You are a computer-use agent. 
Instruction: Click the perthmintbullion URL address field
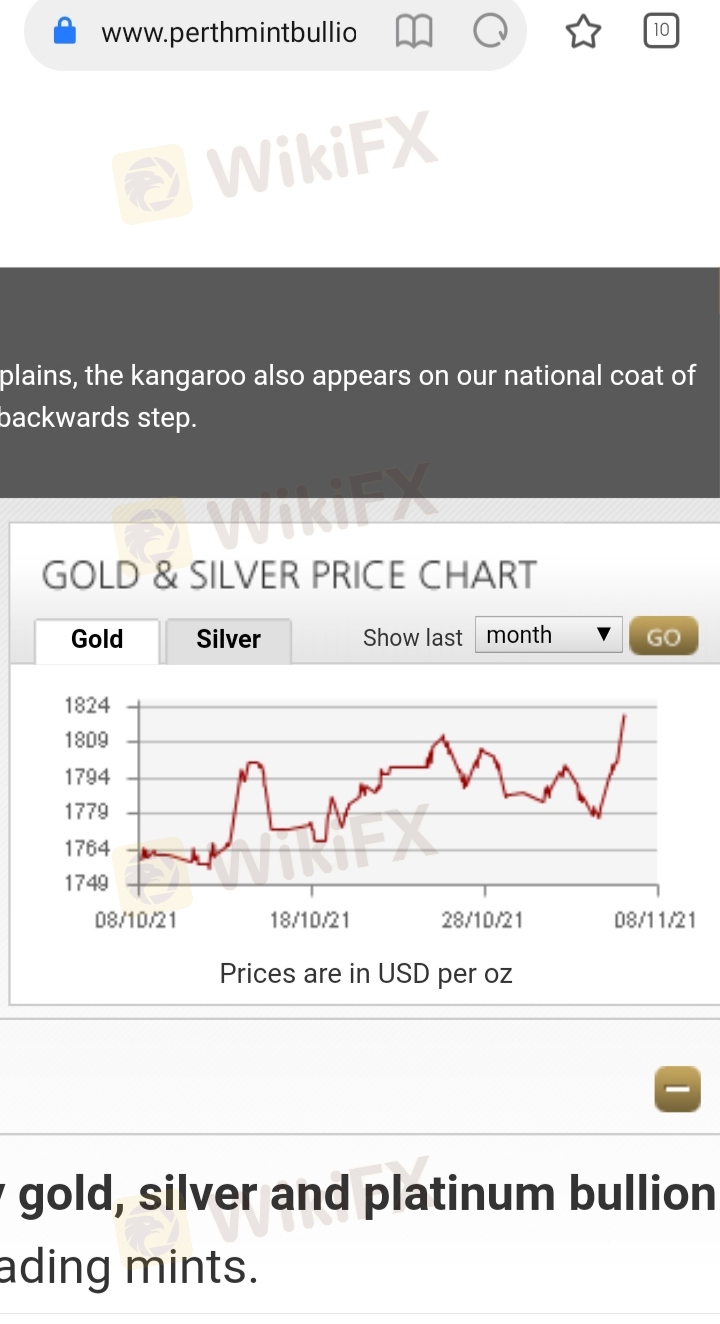(229, 32)
